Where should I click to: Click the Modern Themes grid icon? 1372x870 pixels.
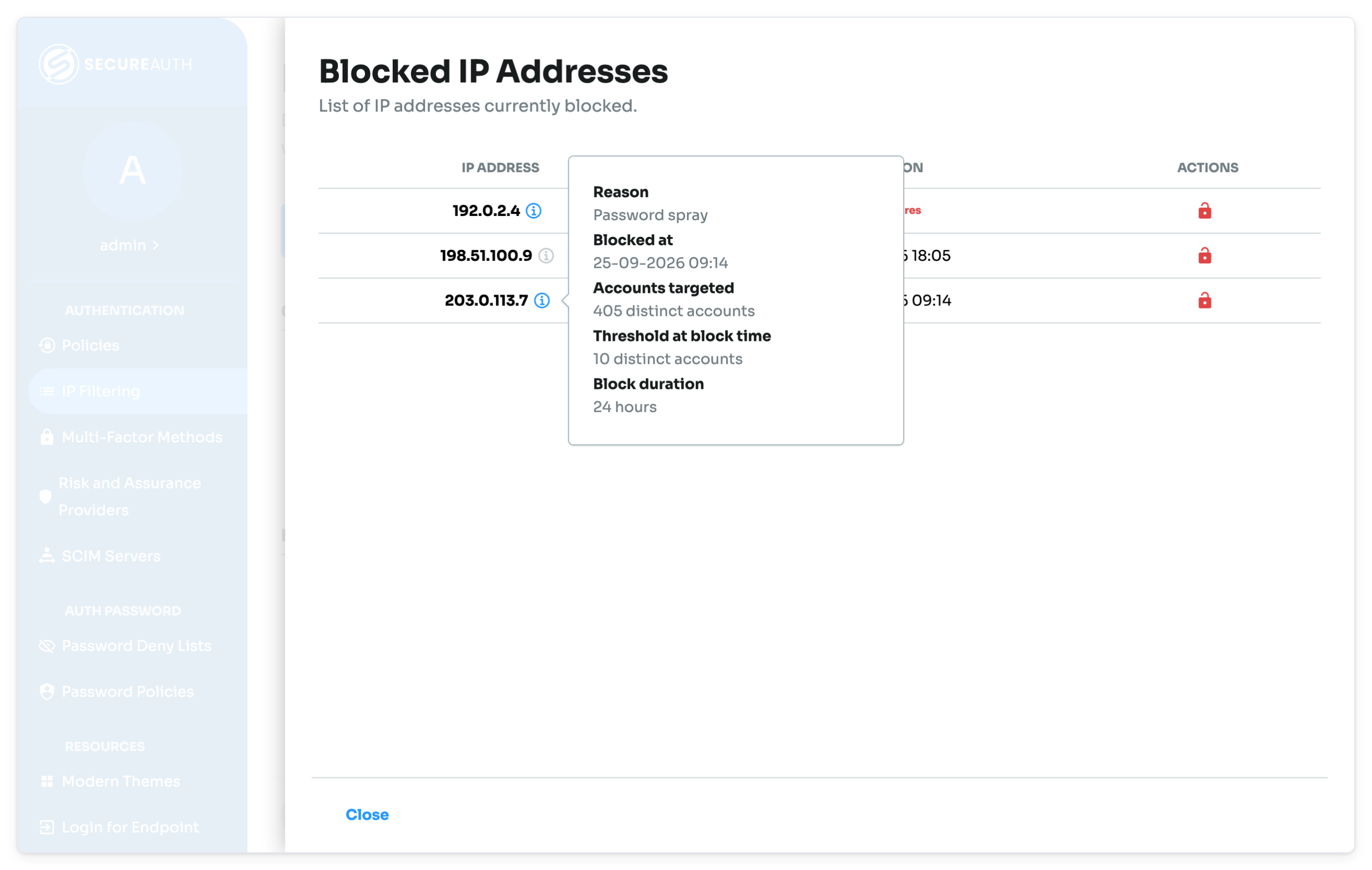point(47,781)
